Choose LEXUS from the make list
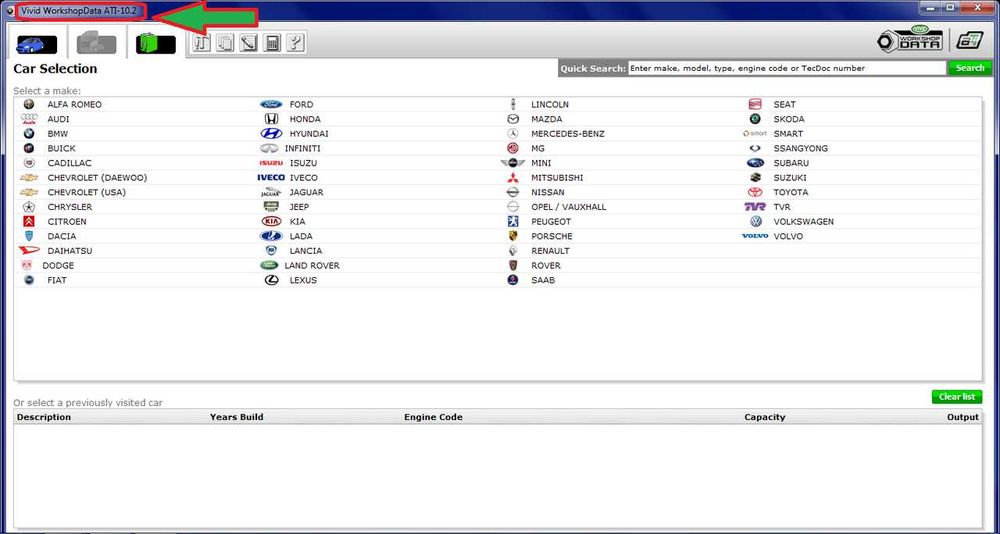1000x534 pixels. coord(303,280)
